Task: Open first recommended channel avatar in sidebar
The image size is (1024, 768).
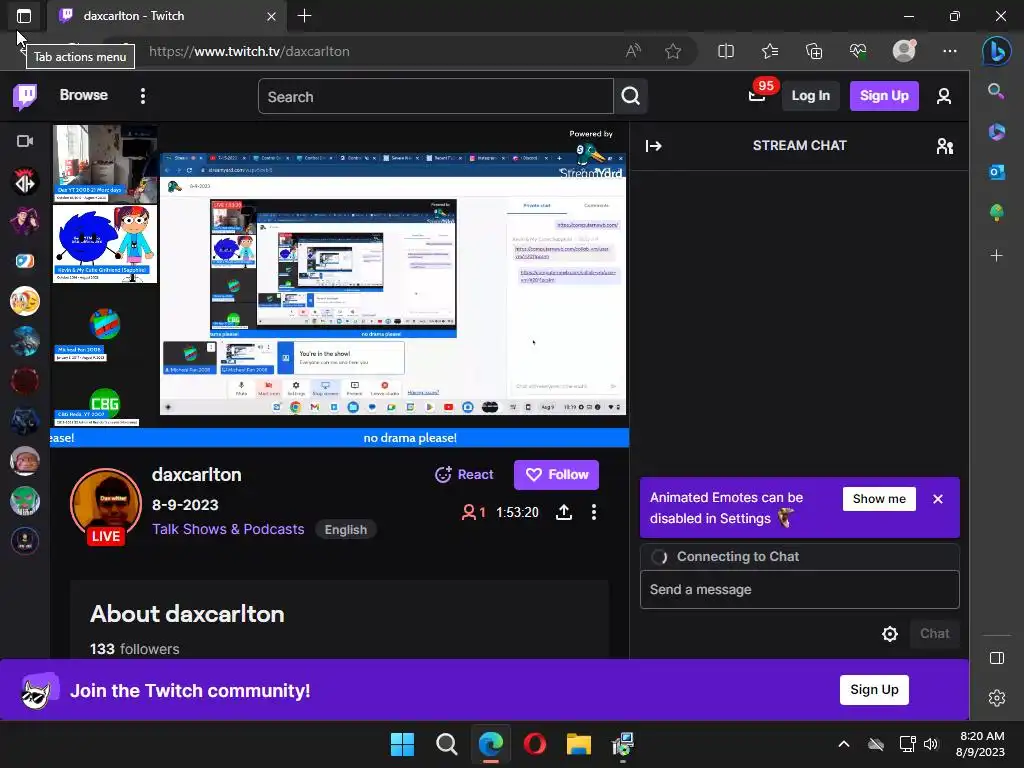Action: (x=25, y=182)
